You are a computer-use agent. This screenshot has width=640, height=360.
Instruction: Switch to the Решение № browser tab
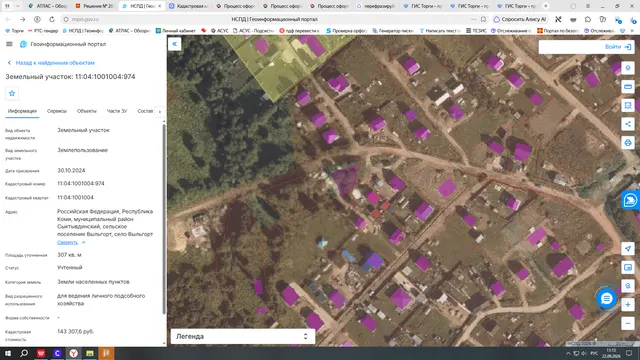coord(95,6)
